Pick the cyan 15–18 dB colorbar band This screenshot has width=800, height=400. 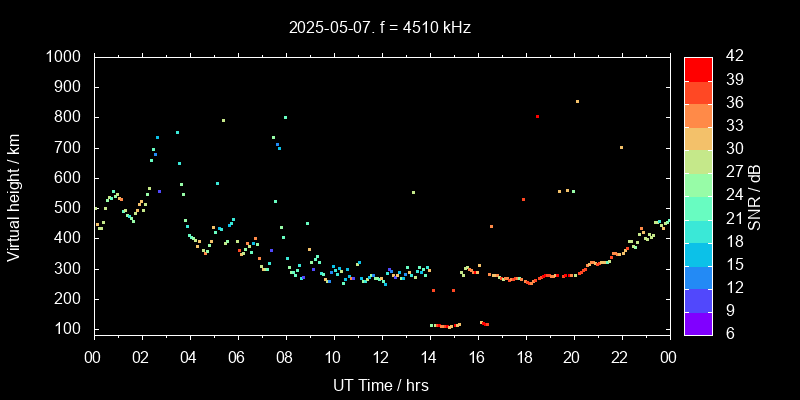pos(698,253)
